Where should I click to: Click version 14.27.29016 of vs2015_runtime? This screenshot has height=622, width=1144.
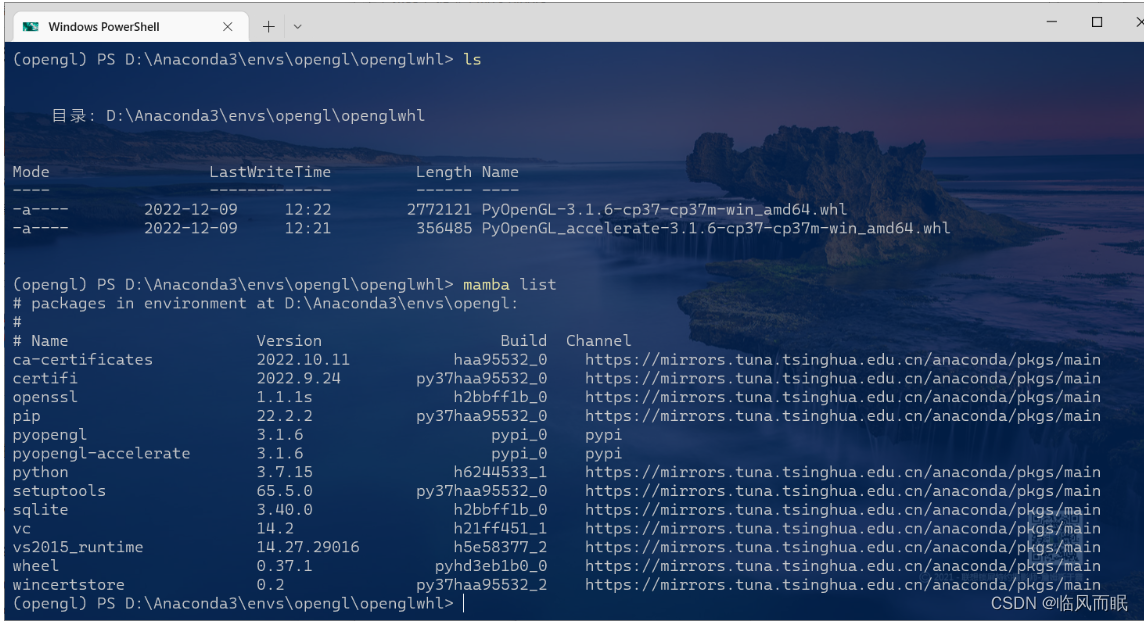(x=308, y=547)
